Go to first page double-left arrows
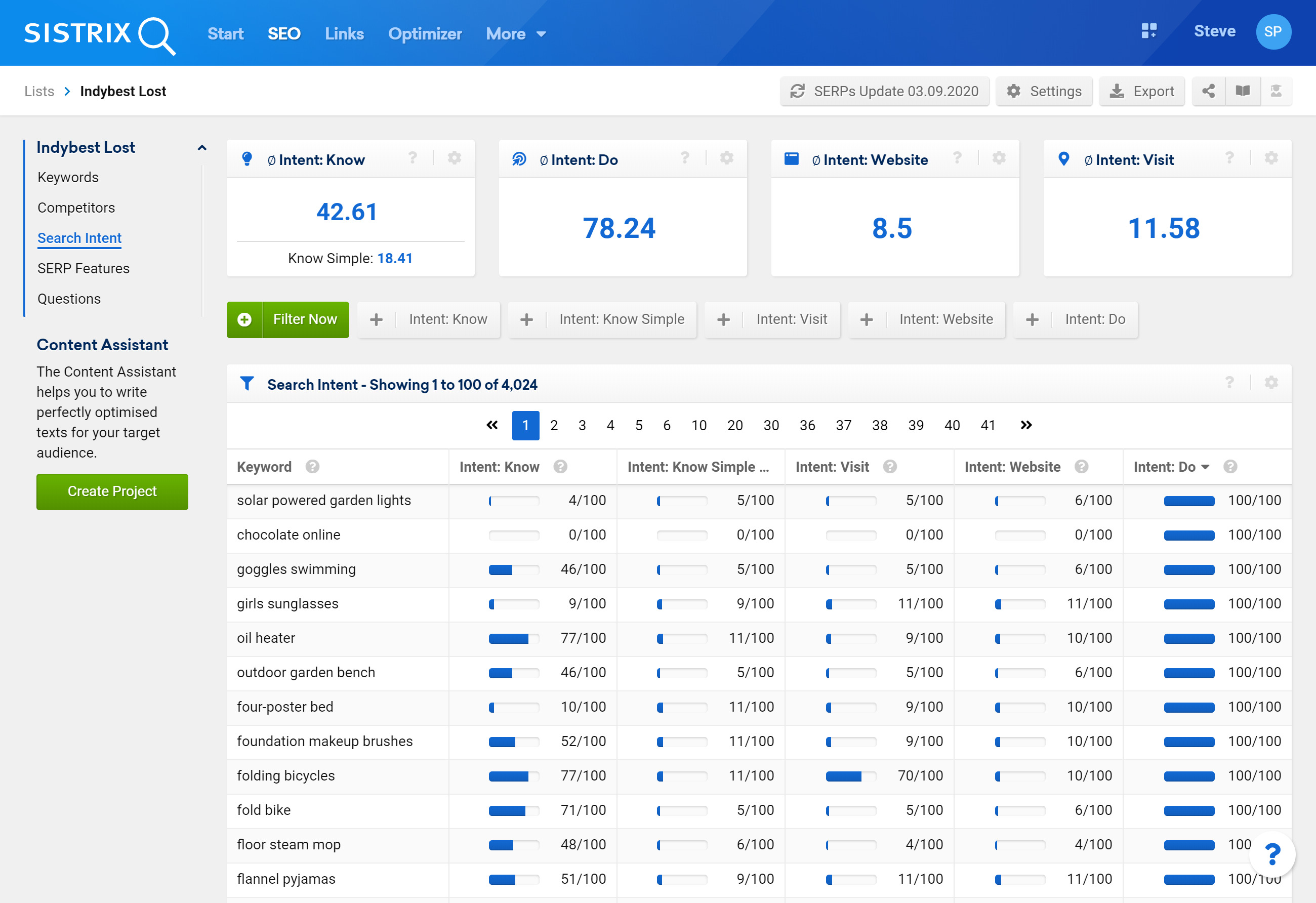This screenshot has width=1316, height=903. point(492,425)
